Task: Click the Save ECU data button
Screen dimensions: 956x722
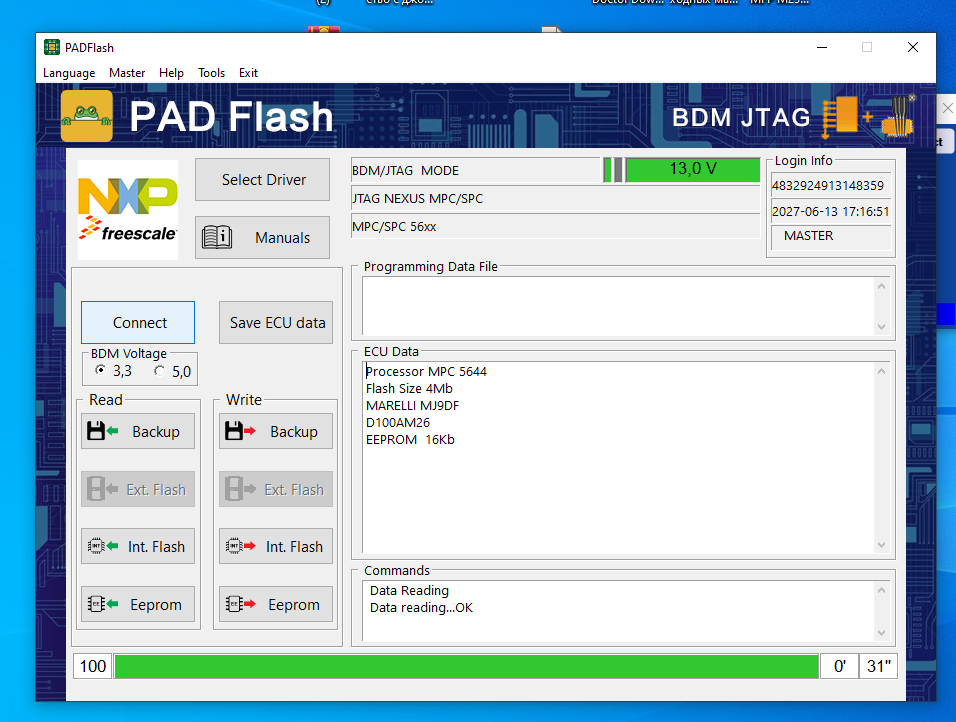Action: point(276,322)
